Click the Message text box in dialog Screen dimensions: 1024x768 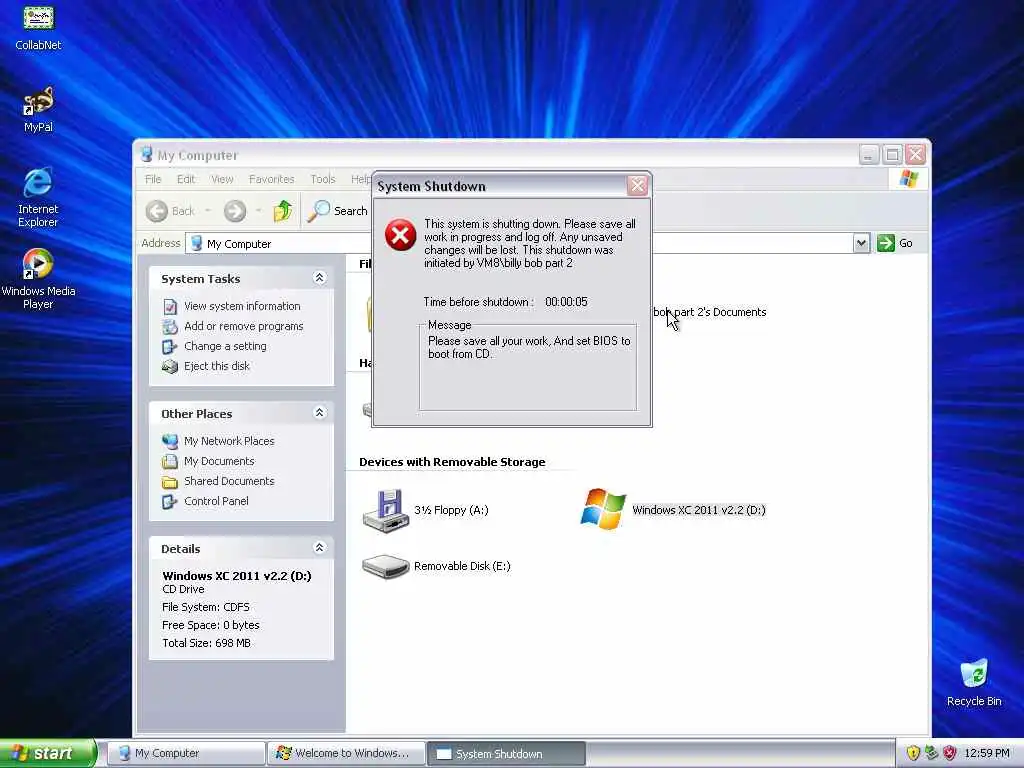(x=528, y=368)
